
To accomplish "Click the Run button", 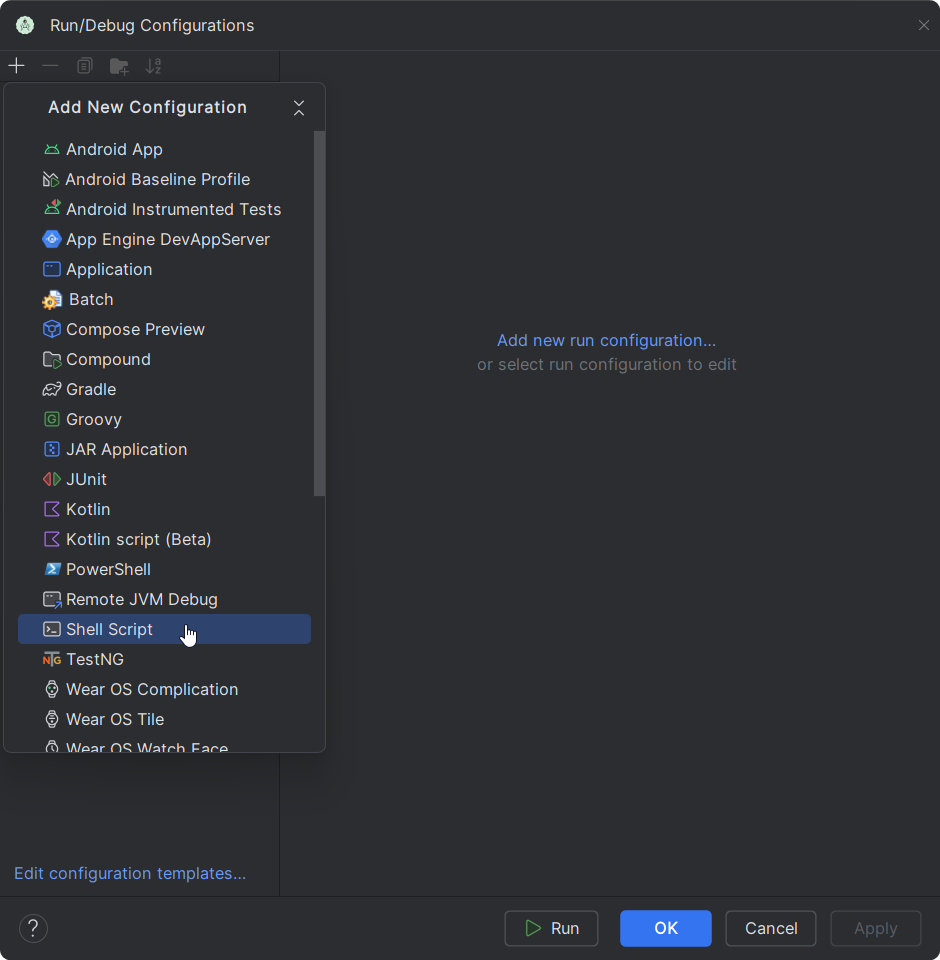I will (551, 928).
